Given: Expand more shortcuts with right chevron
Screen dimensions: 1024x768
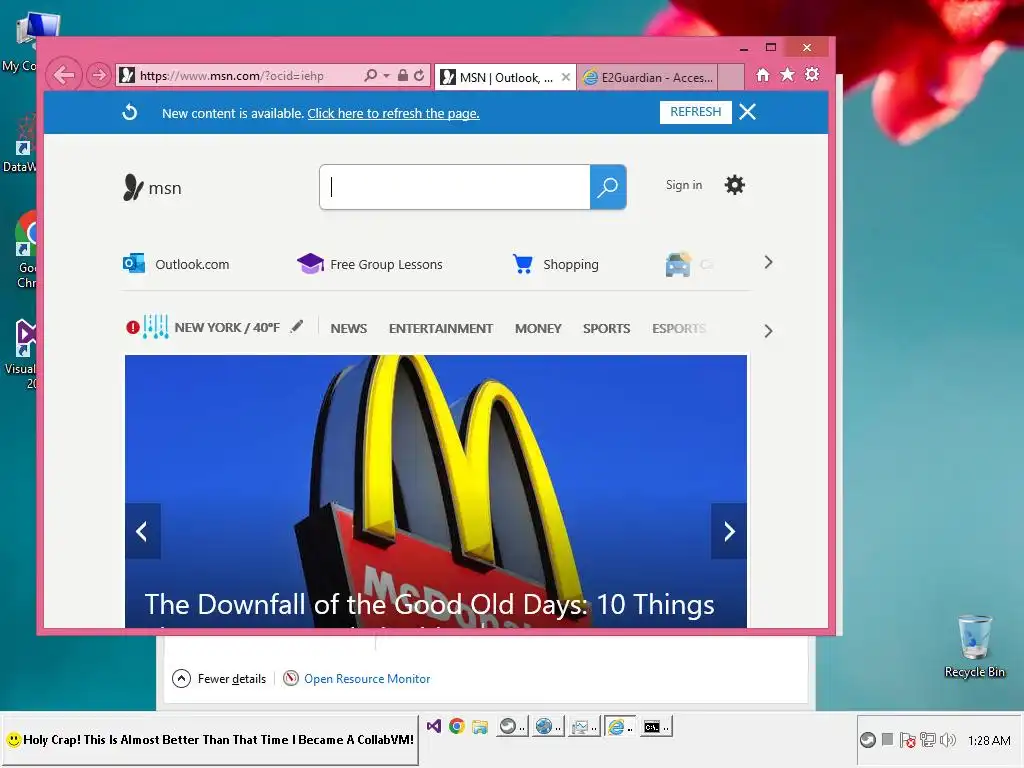Looking at the screenshot, I should (x=768, y=263).
